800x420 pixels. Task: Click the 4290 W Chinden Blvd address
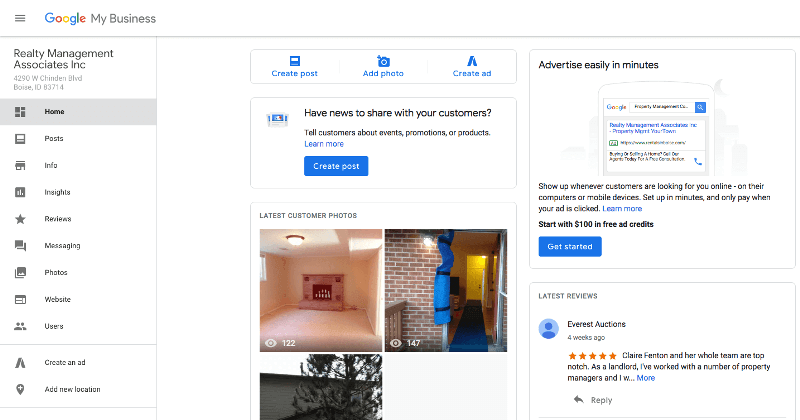[x=47, y=83]
